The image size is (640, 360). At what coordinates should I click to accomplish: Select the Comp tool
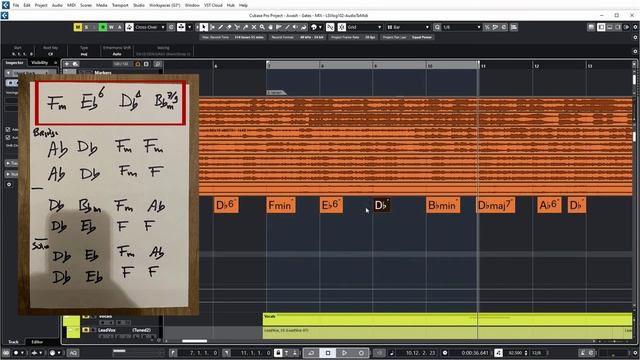tap(270, 27)
